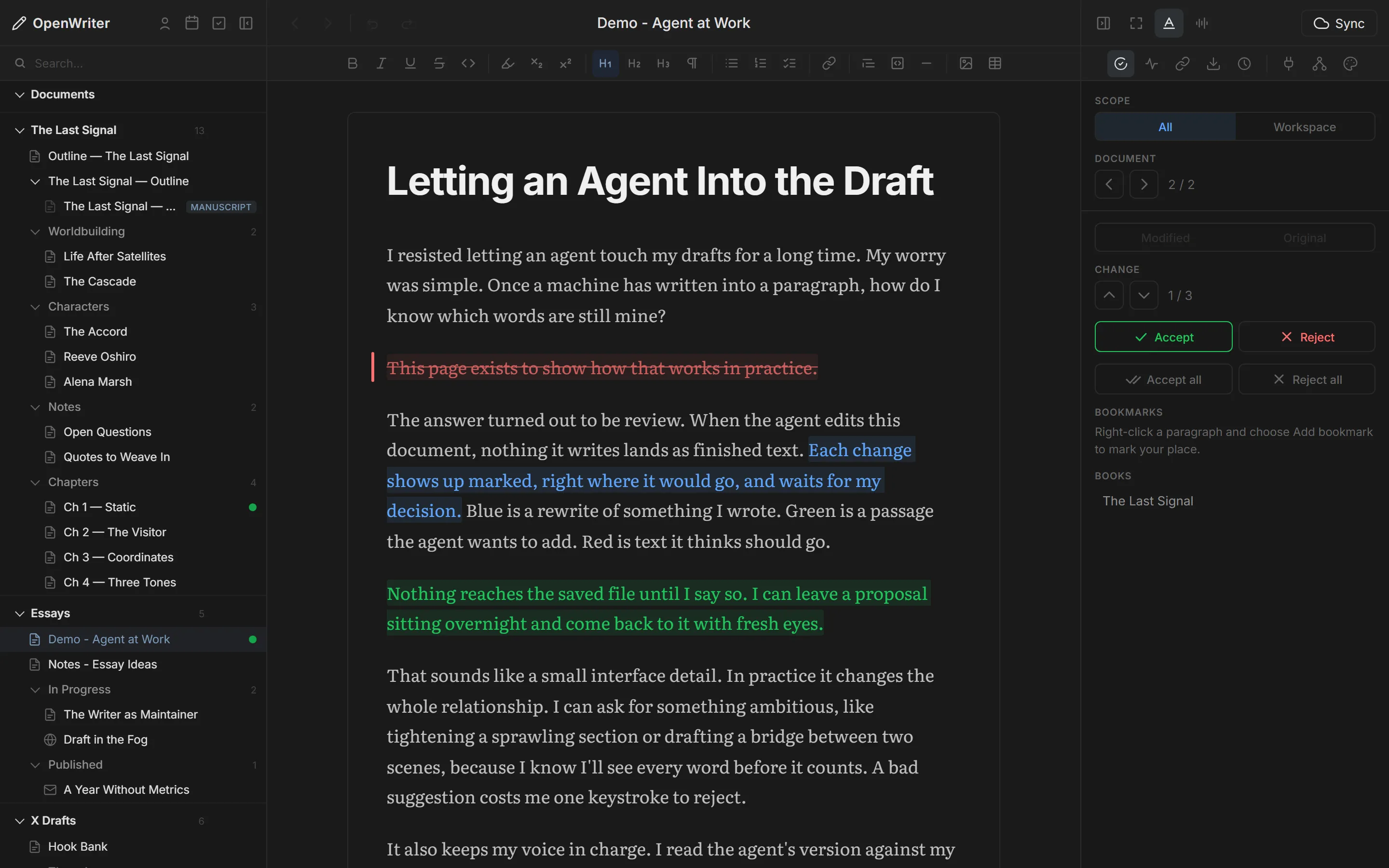Toggle the typography A mode button
Image resolution: width=1389 pixels, height=868 pixels.
[1169, 23]
